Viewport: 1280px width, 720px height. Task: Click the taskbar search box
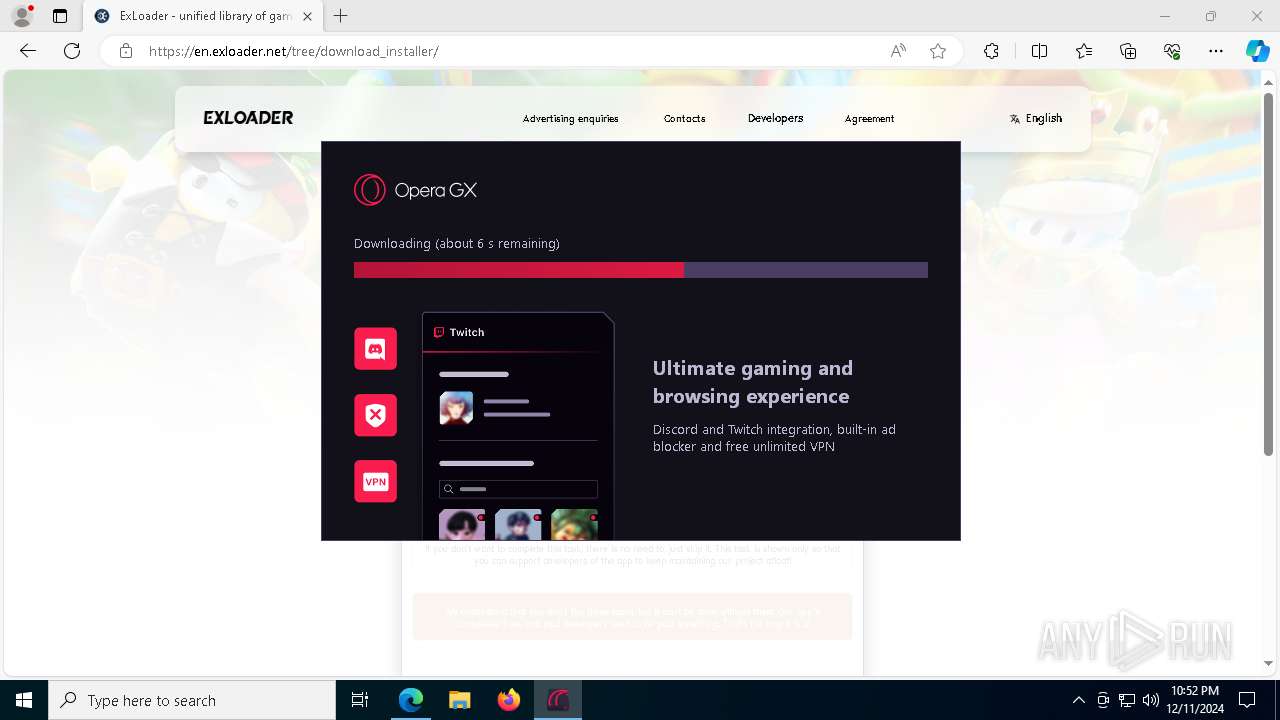click(192, 700)
